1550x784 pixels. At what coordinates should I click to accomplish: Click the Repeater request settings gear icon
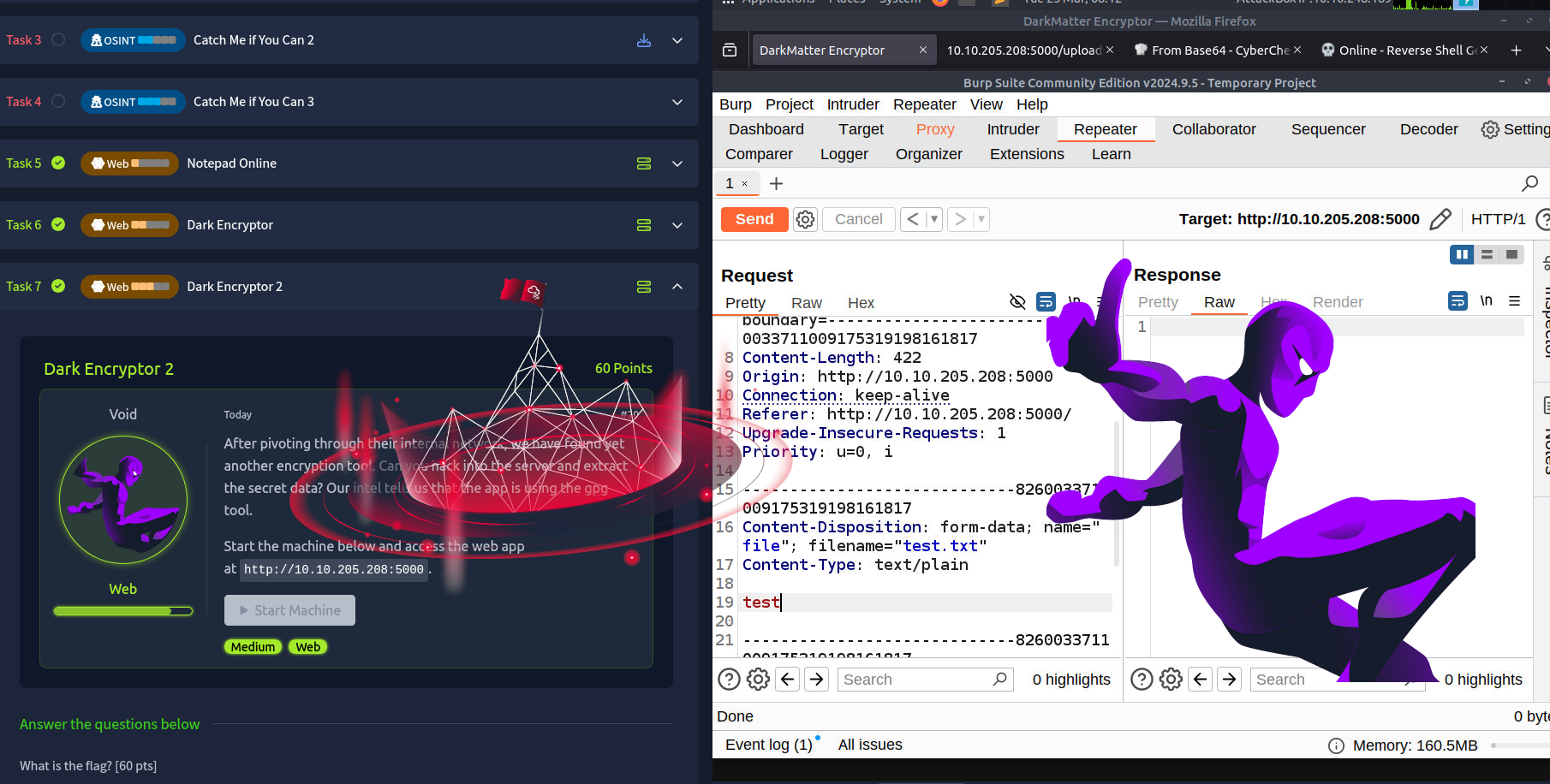[x=805, y=220]
